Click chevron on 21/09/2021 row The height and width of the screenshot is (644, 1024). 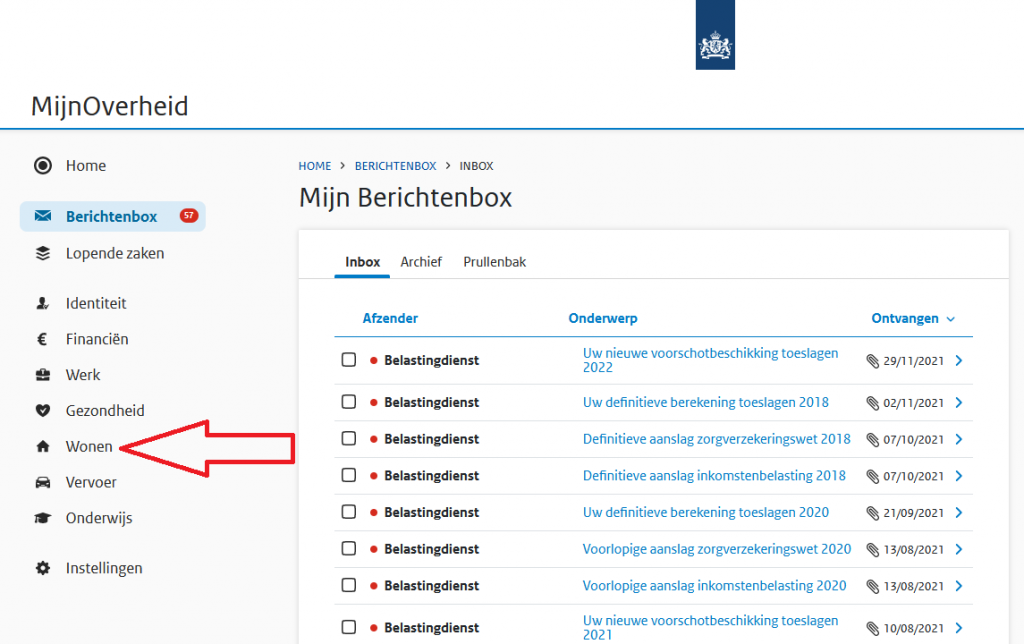coord(959,512)
